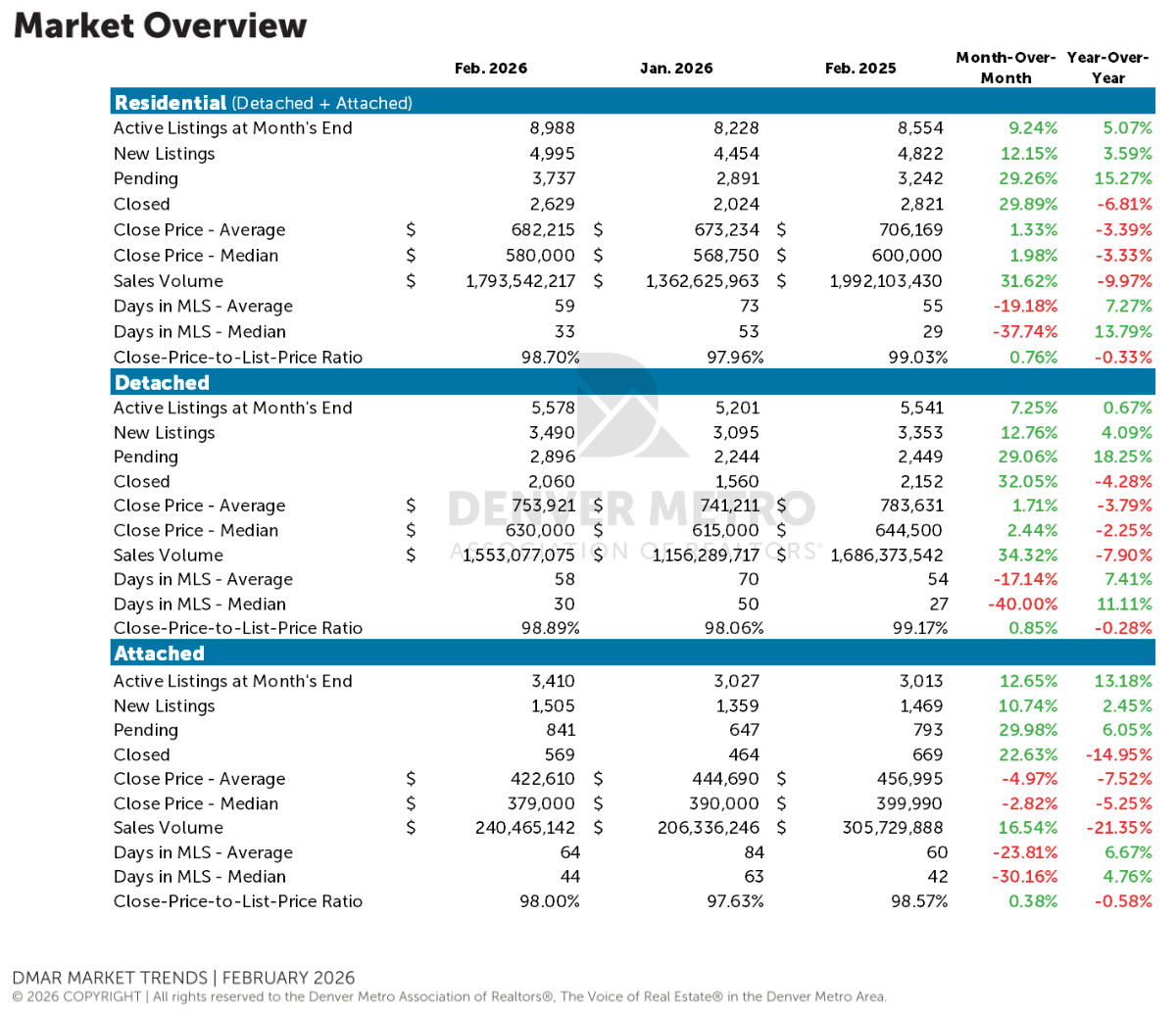This screenshot has width=1176, height=1014.
Task: Select the Attached section header bar
Action: point(631,653)
